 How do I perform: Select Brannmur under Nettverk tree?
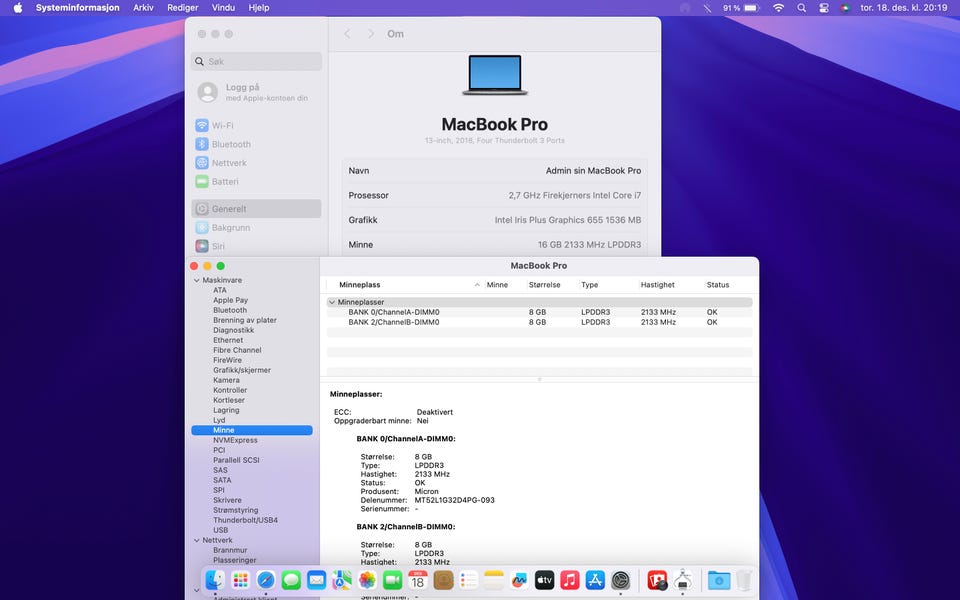pyautogui.click(x=230, y=550)
